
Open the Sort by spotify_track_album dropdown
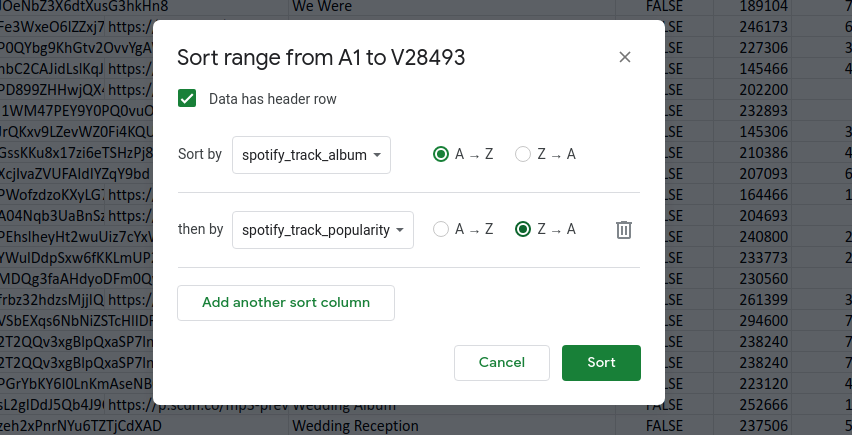click(311, 155)
